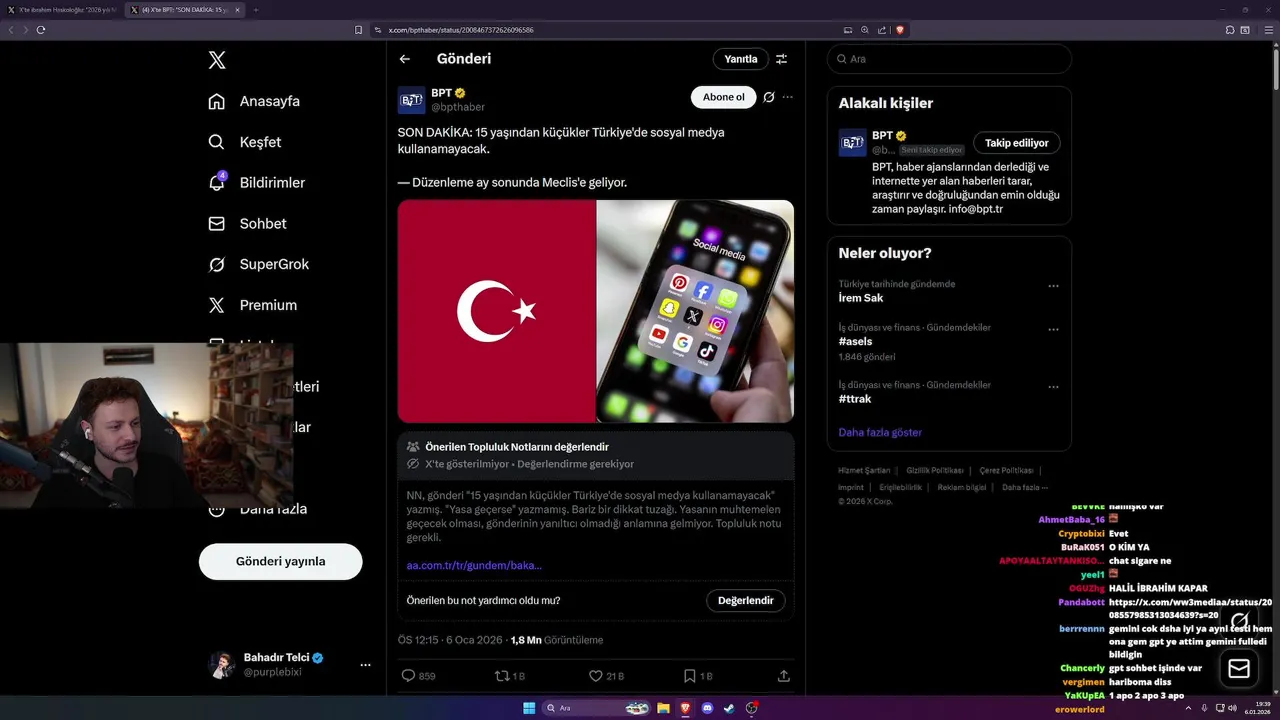Click Değerlendir rate button
Screen dimensions: 1280x720
coord(746,601)
